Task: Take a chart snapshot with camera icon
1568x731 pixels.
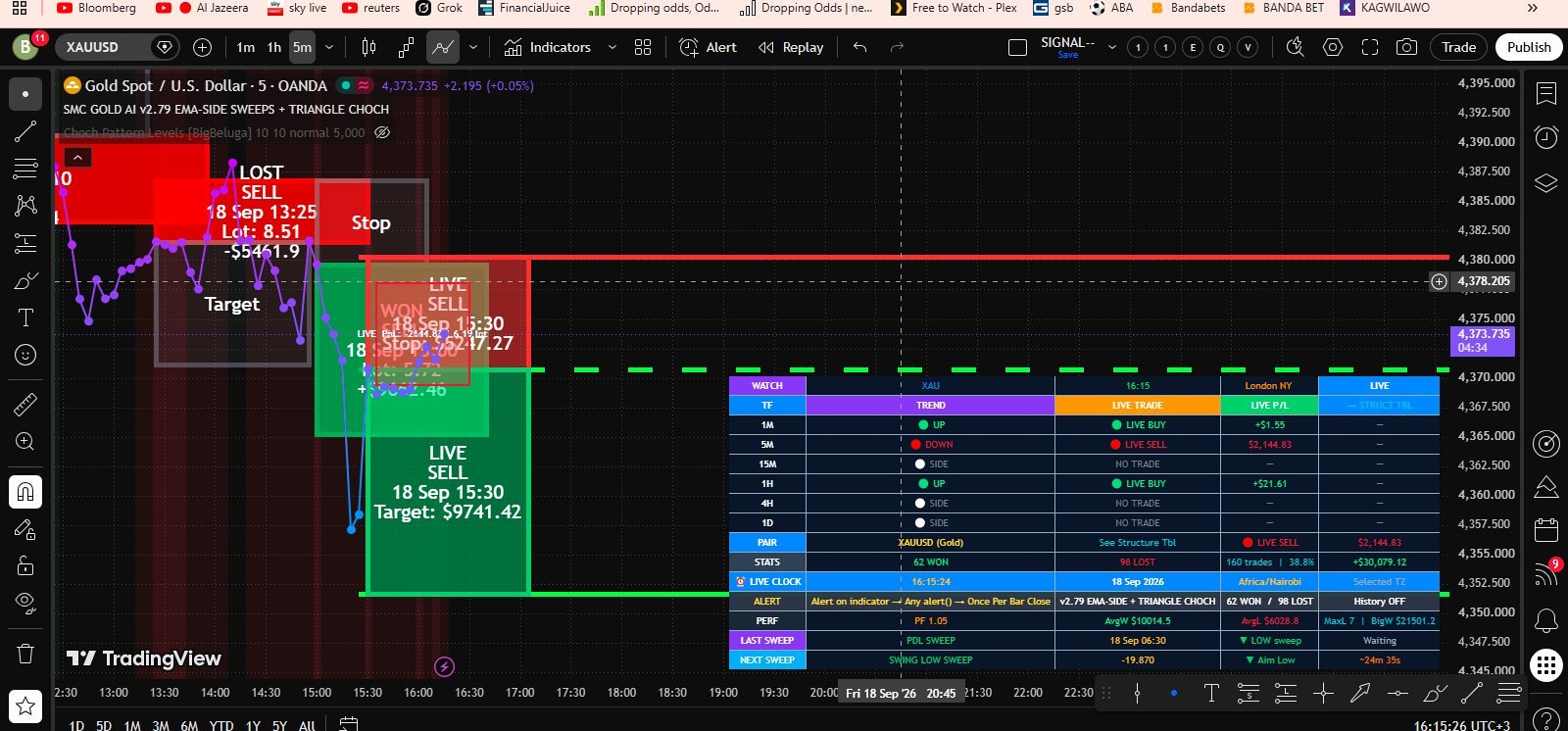Action: (x=1406, y=47)
